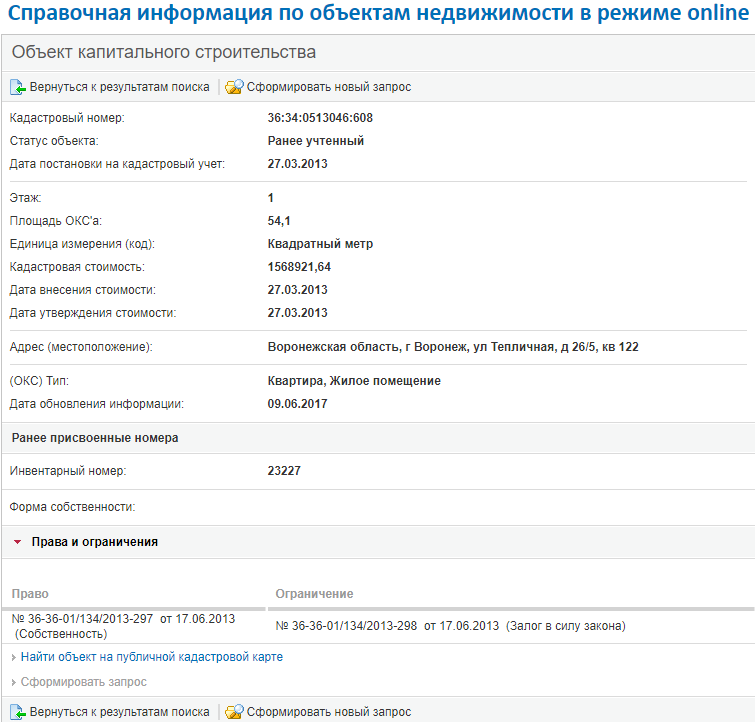756x722 pixels.
Task: Click footer 'Сформировать новый запрос' link
Action: [329, 712]
